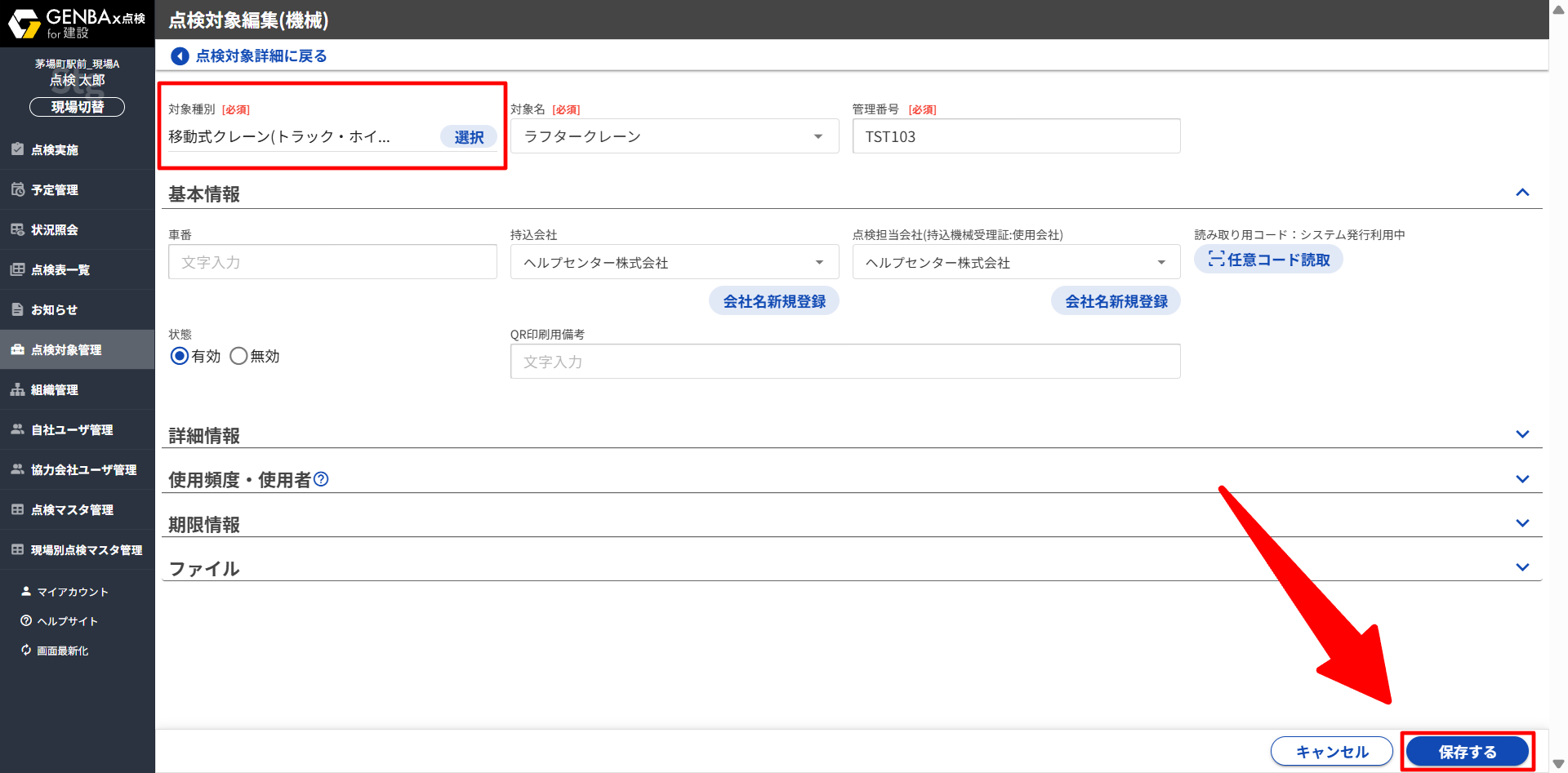Click the 任意コード読取 scan button
Image resolution: width=1568 pixels, height=773 pixels.
click(1267, 260)
